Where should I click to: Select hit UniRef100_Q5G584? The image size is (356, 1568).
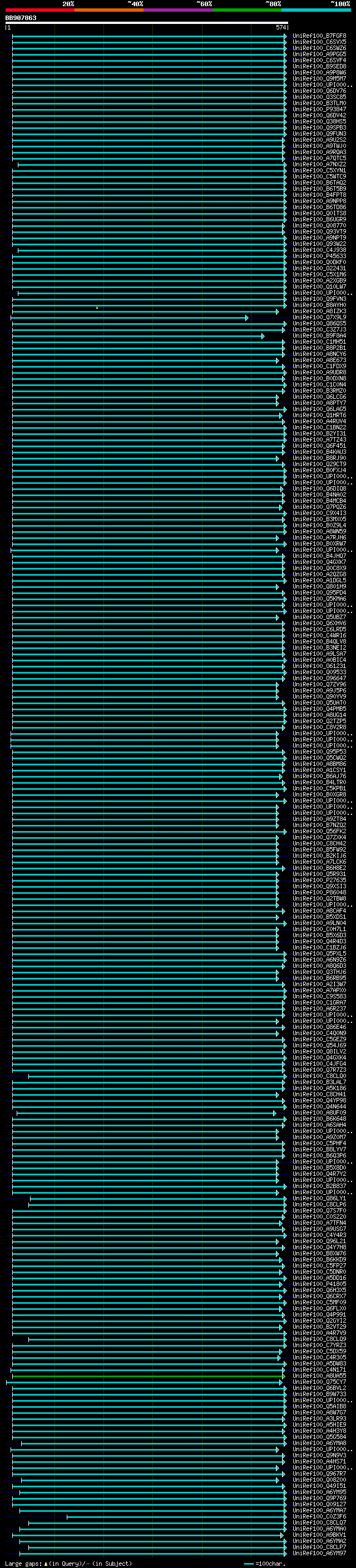pyautogui.click(x=319, y=1437)
